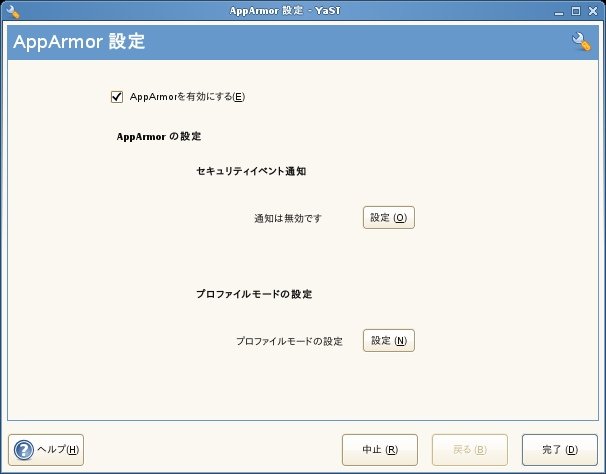Click the YaST wrench icon in title bar
The height and width of the screenshot is (474, 606).
pos(13,11)
